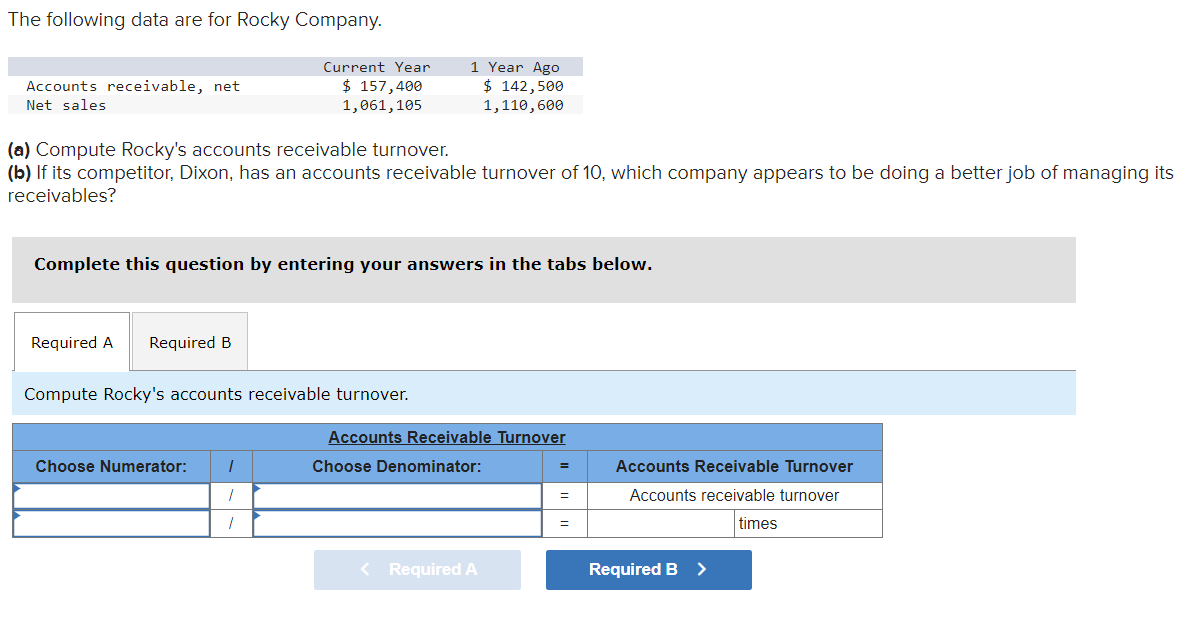1190x630 pixels.
Task: Click the 'Net sales' row label
Action: [66, 106]
